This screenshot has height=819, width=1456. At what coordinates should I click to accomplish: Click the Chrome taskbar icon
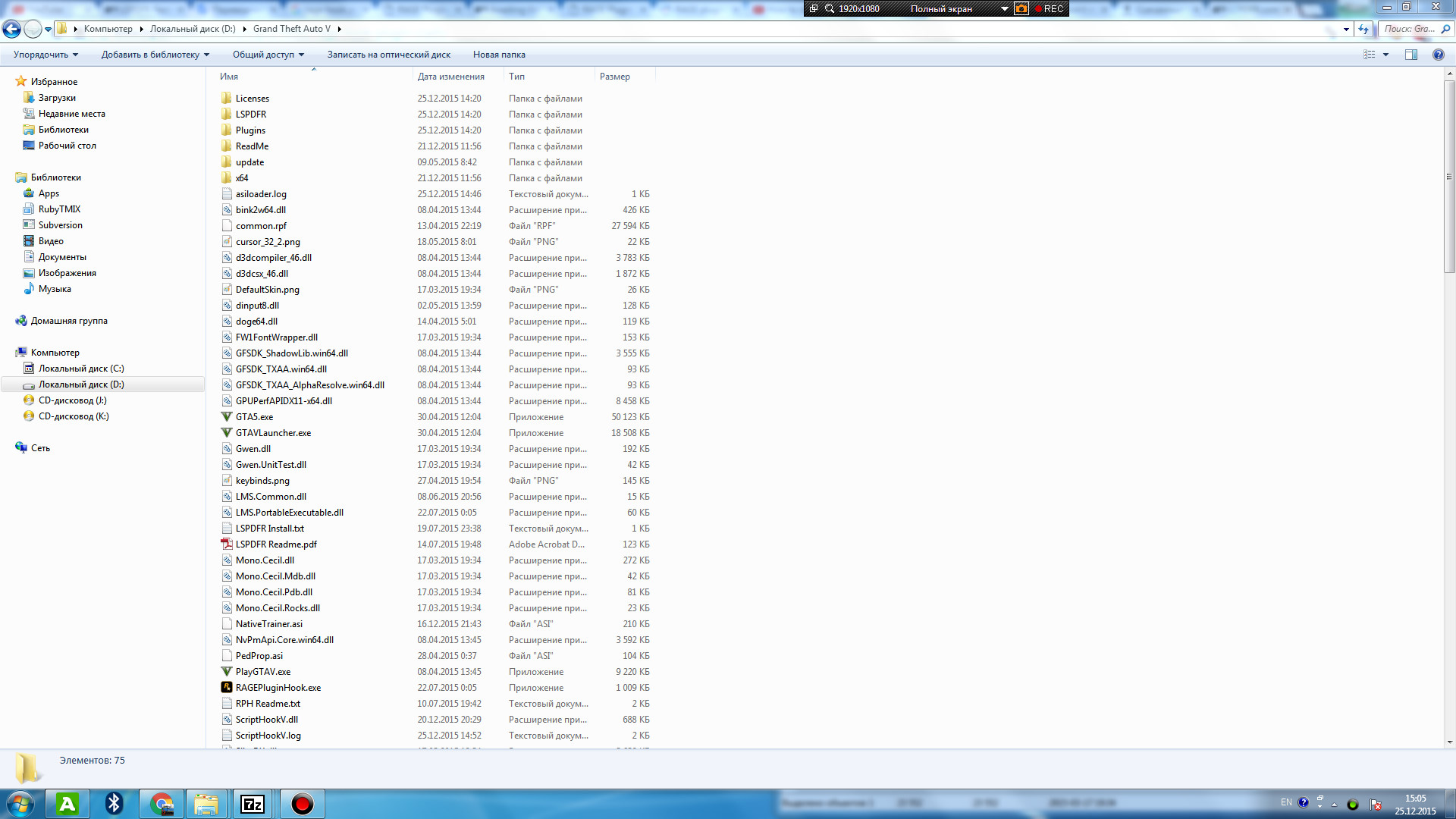[x=162, y=804]
